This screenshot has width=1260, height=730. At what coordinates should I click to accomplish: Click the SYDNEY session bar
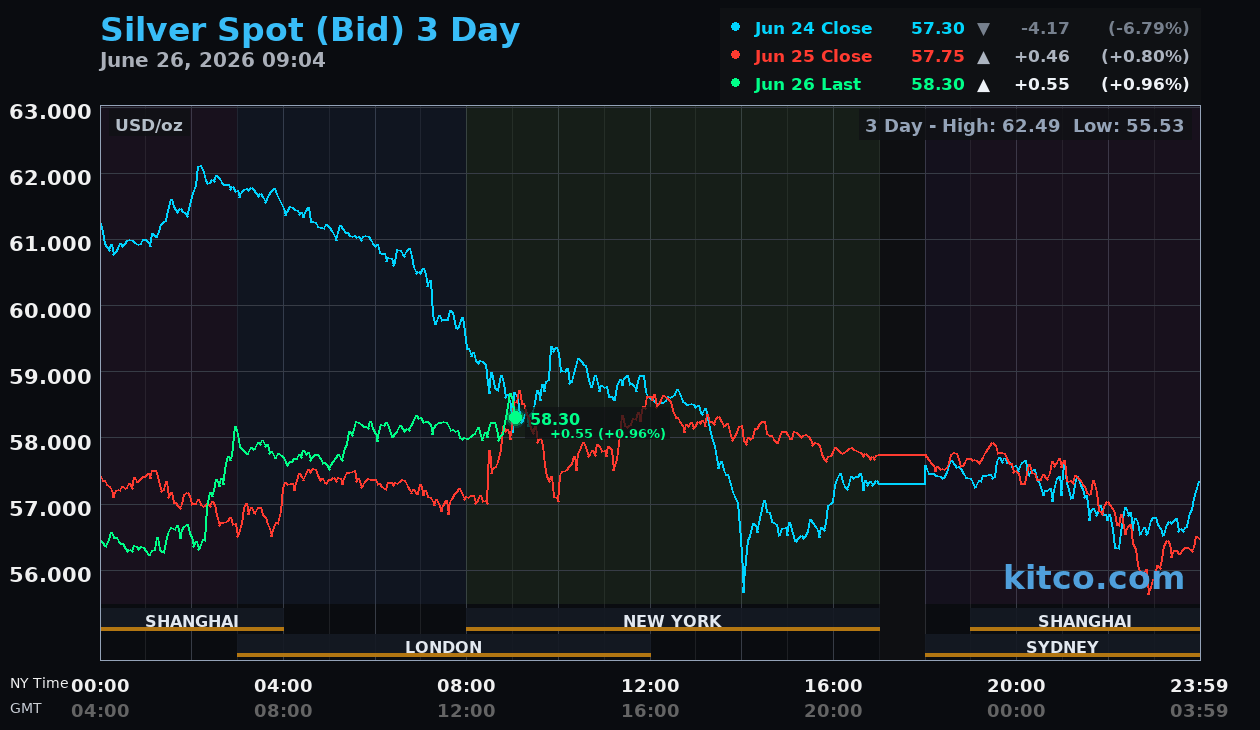coord(1062,646)
